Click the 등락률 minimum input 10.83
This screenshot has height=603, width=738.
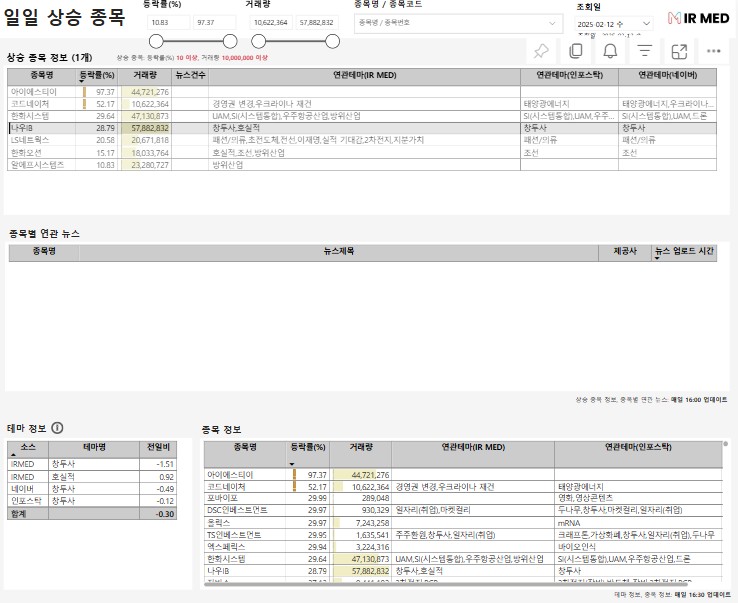pyautogui.click(x=169, y=22)
